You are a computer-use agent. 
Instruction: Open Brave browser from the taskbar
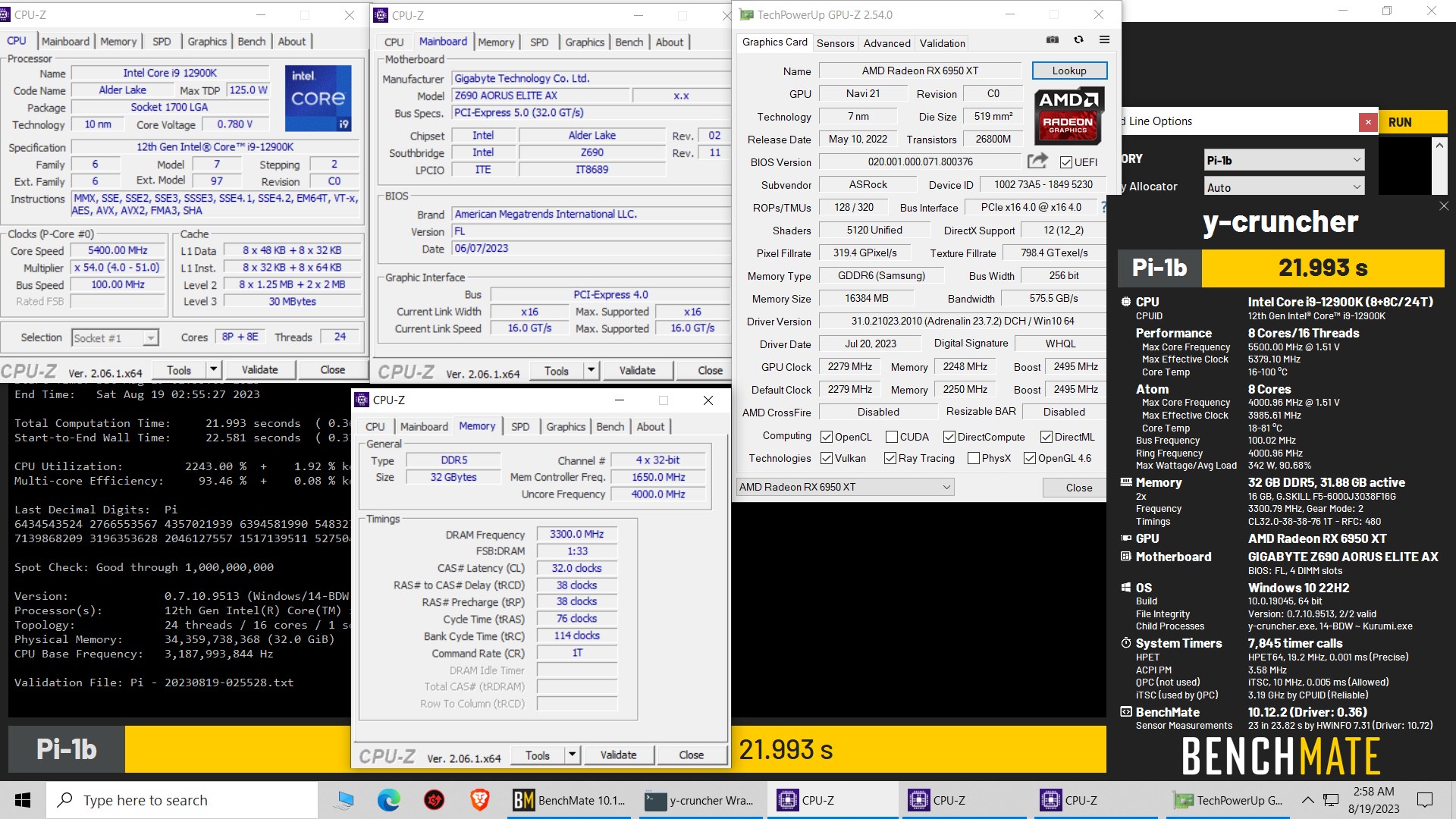click(x=479, y=800)
